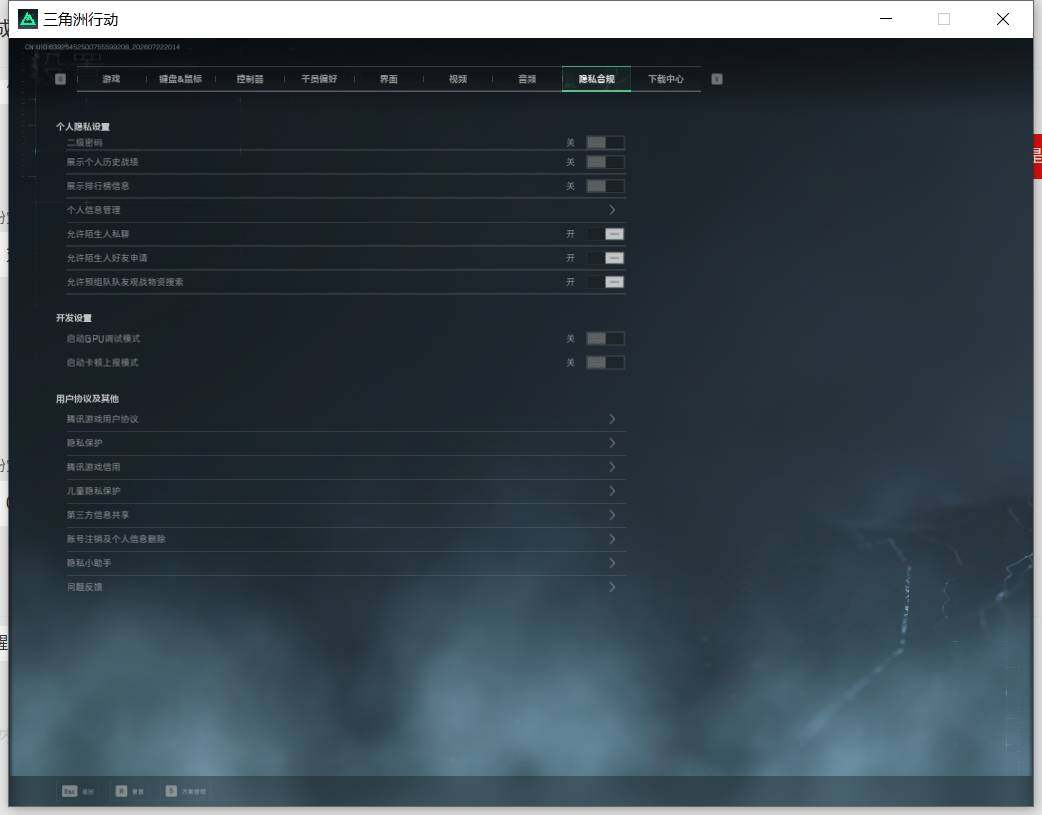The height and width of the screenshot is (815, 1042).
Task: Click the 开发设置 section heading
Action: tap(74, 318)
